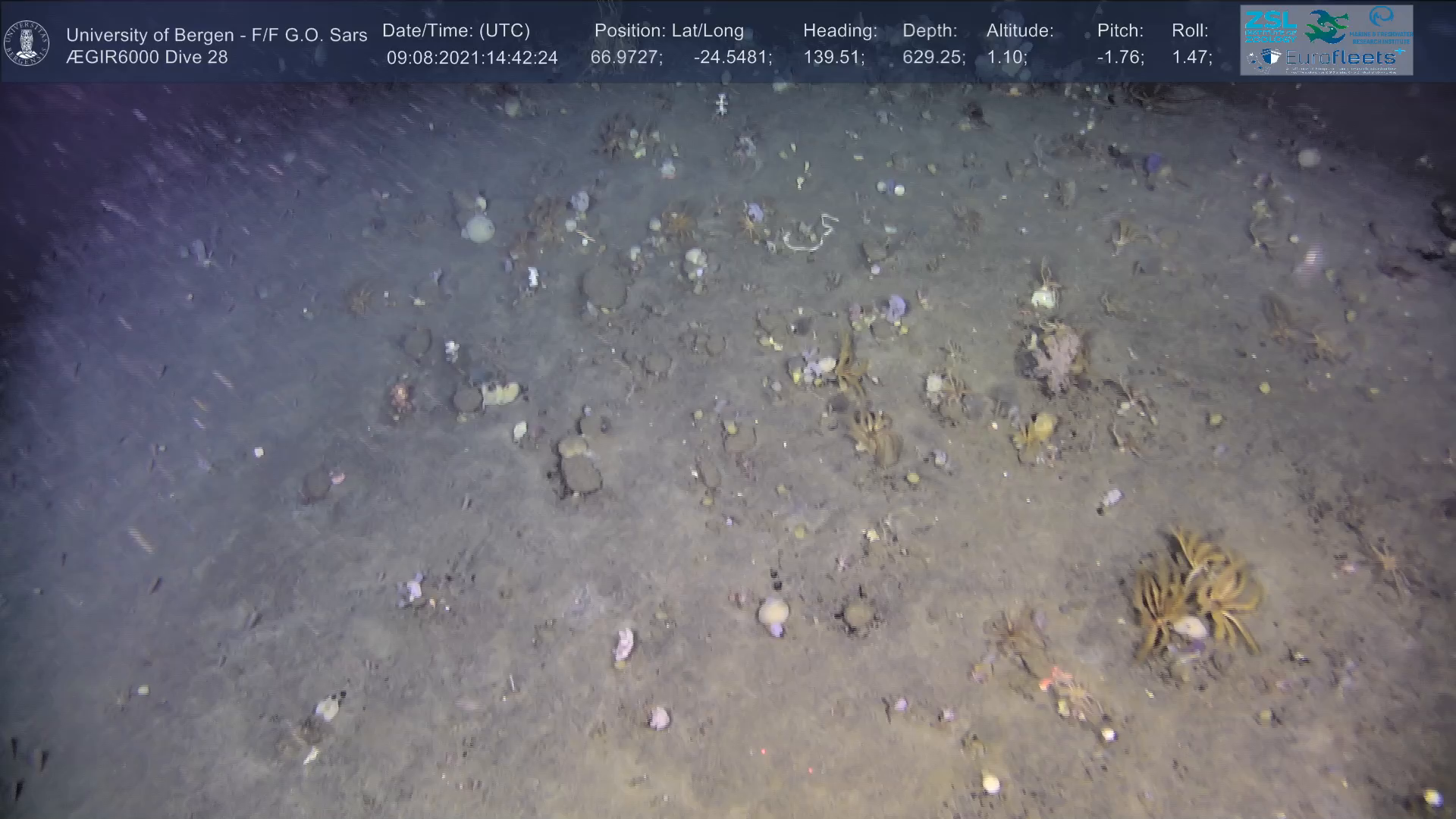Click the Altitude value 1.10
This screenshot has width=1456, height=819.
point(1006,58)
